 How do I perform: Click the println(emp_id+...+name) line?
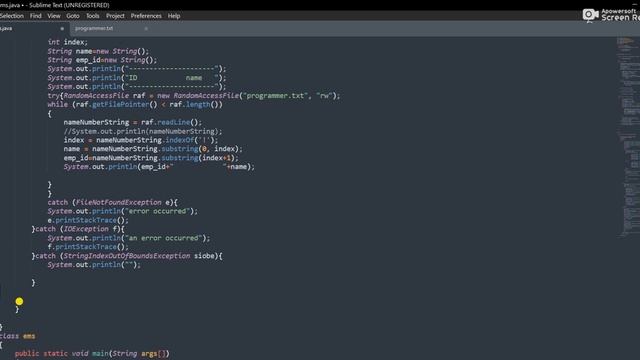click(159, 167)
